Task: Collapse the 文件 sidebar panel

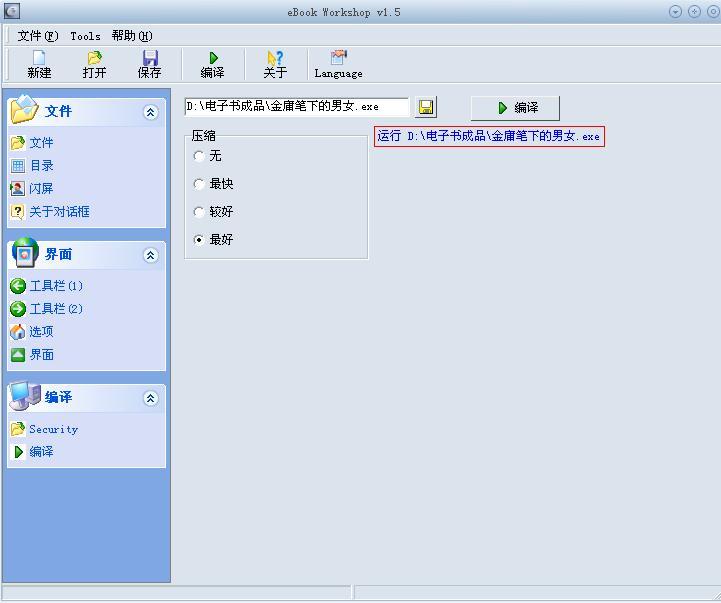Action: pyautogui.click(x=150, y=112)
